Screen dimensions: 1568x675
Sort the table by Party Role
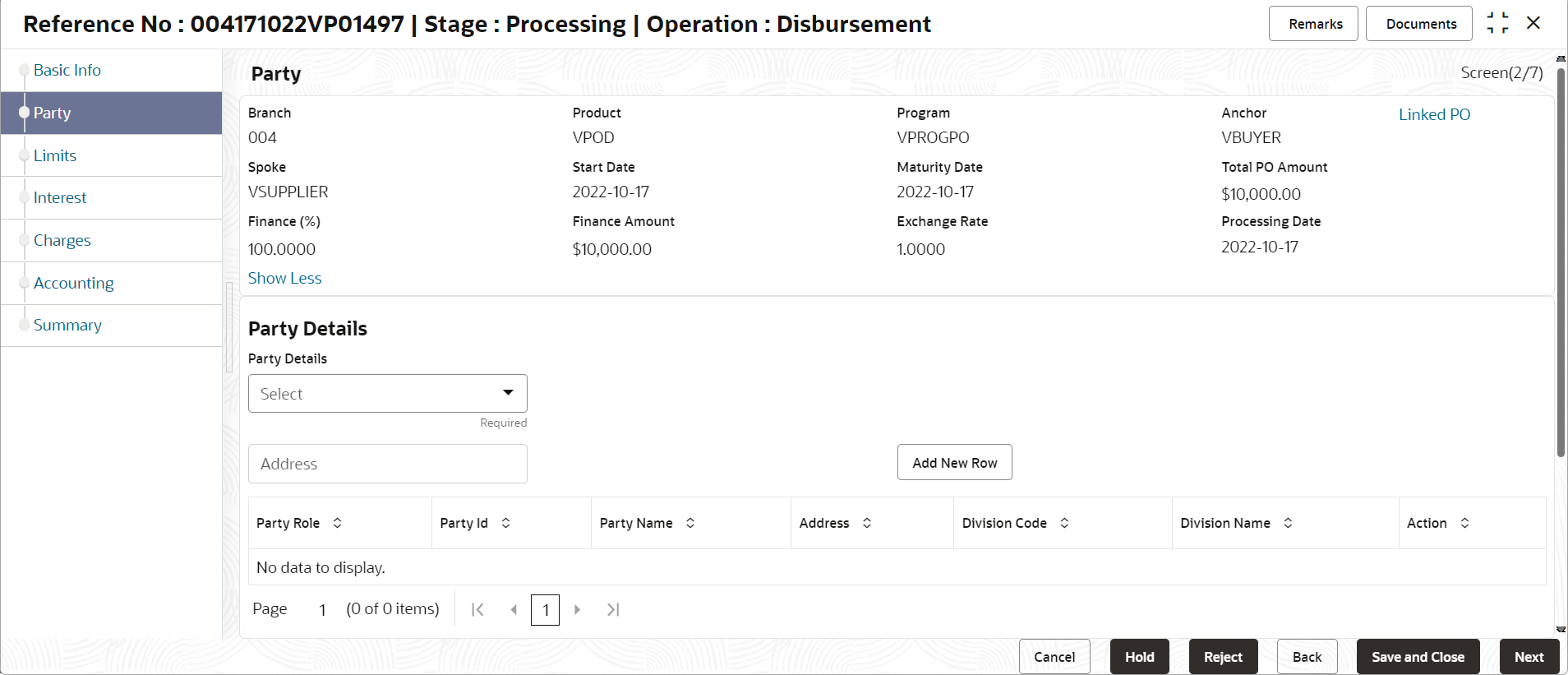(337, 523)
